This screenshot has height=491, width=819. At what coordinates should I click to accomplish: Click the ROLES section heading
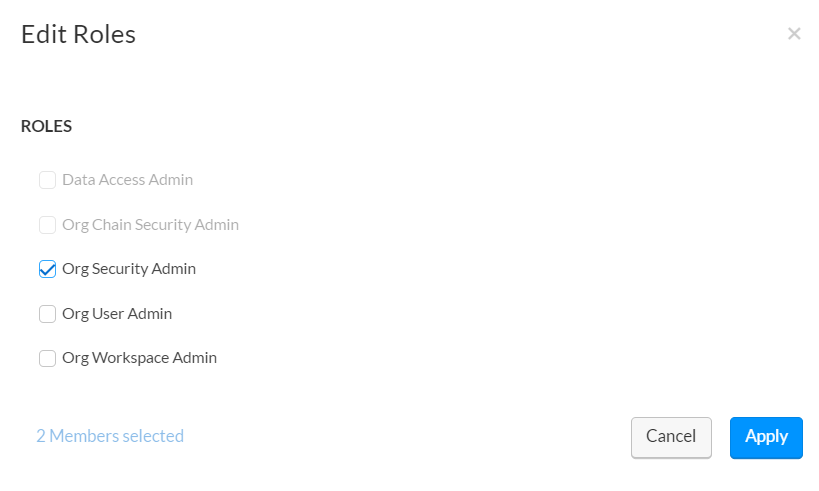click(x=46, y=127)
